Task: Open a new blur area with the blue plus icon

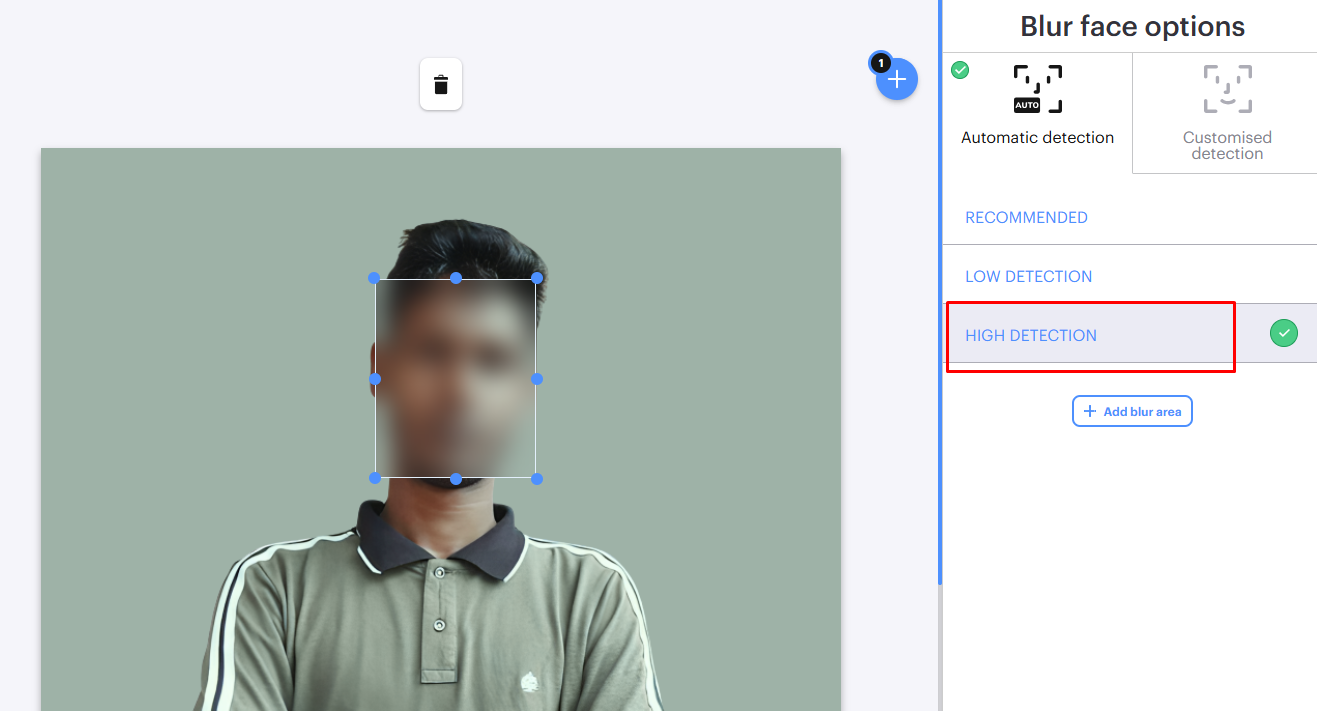Action: coord(896,79)
